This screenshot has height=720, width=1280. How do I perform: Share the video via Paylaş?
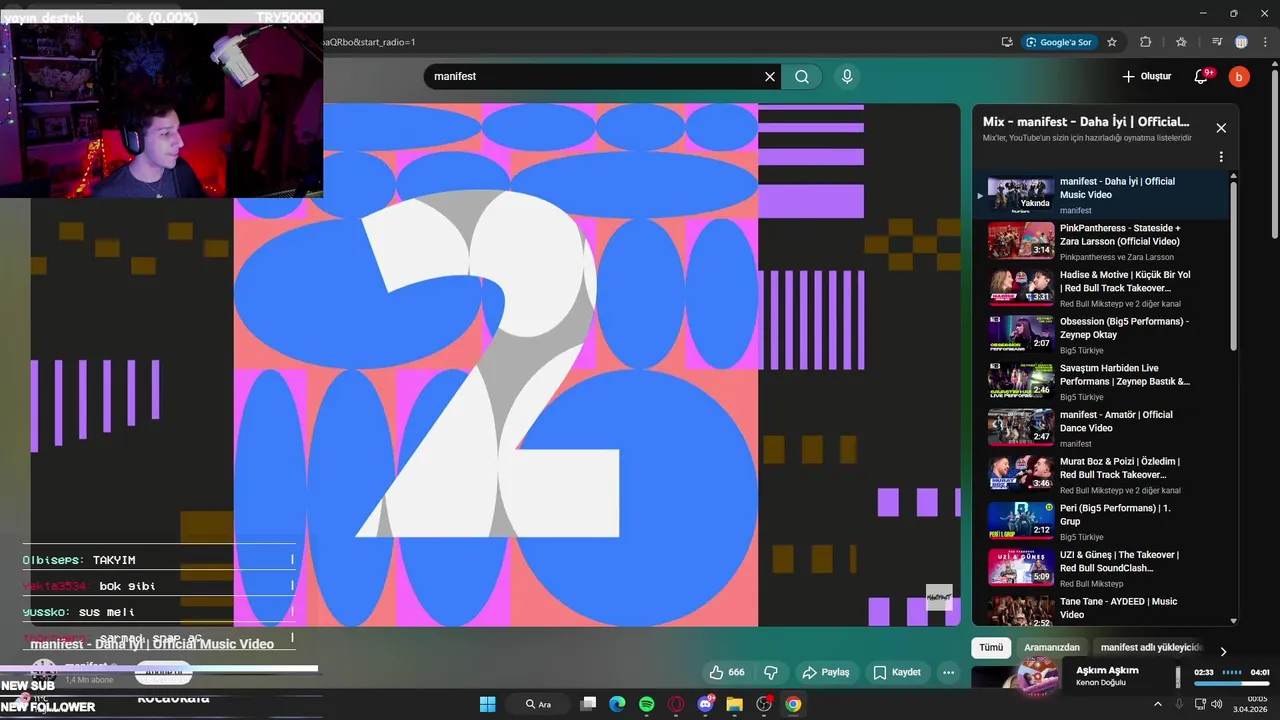point(826,672)
